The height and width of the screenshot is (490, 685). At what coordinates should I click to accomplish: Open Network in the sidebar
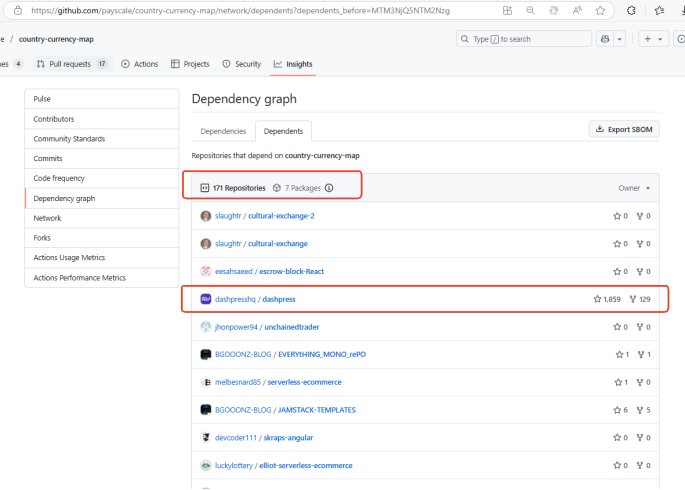(x=102, y=218)
